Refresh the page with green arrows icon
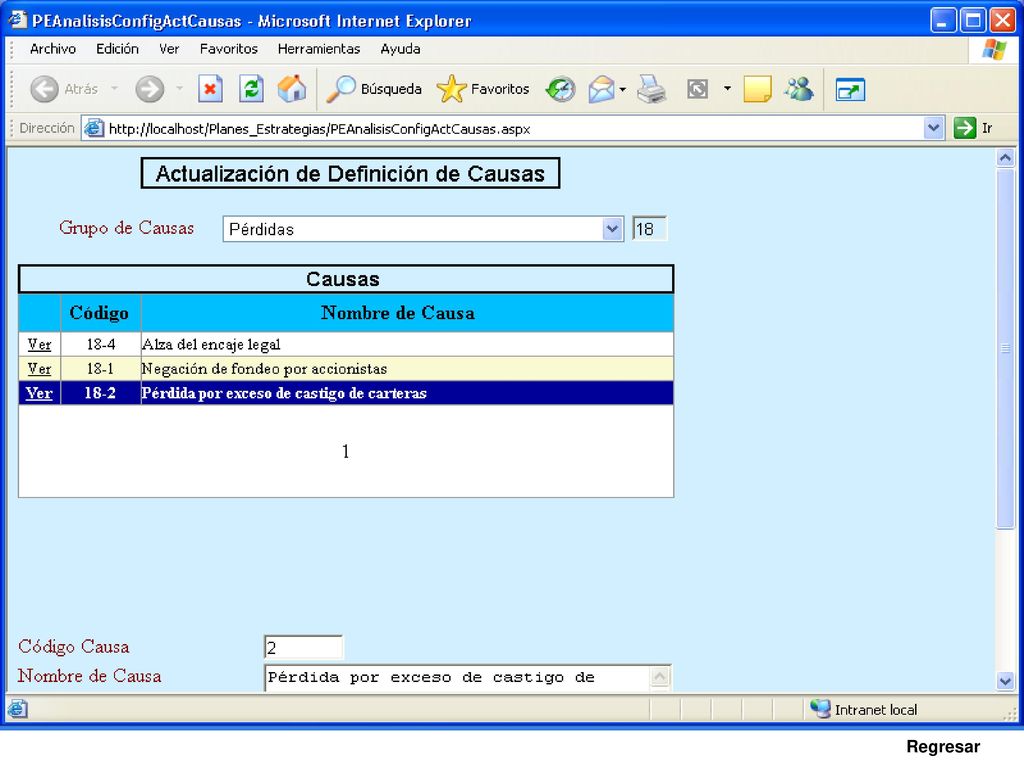The height and width of the screenshot is (768, 1024). [x=251, y=89]
